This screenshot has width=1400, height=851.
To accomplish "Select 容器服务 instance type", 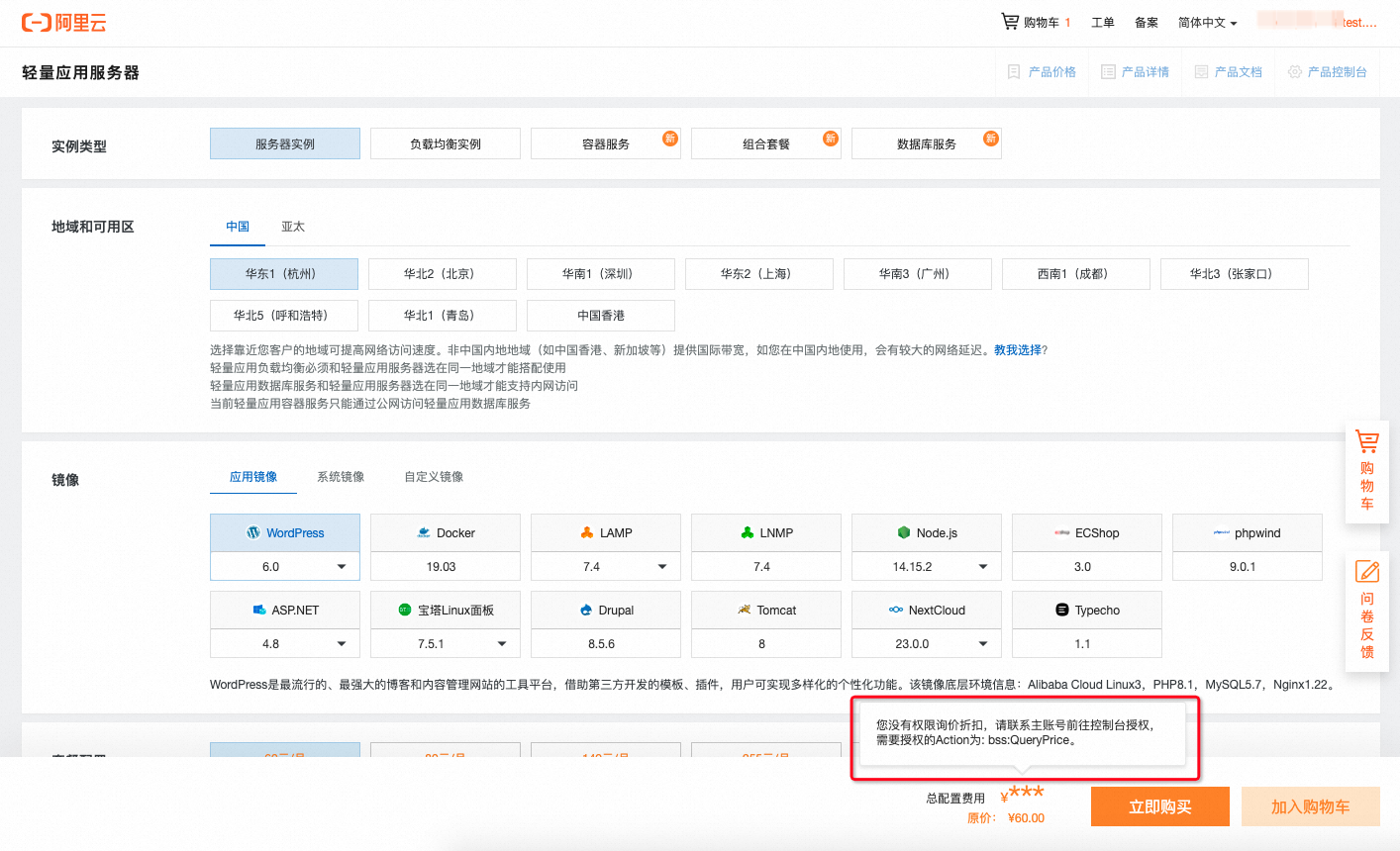I will pyautogui.click(x=606, y=143).
